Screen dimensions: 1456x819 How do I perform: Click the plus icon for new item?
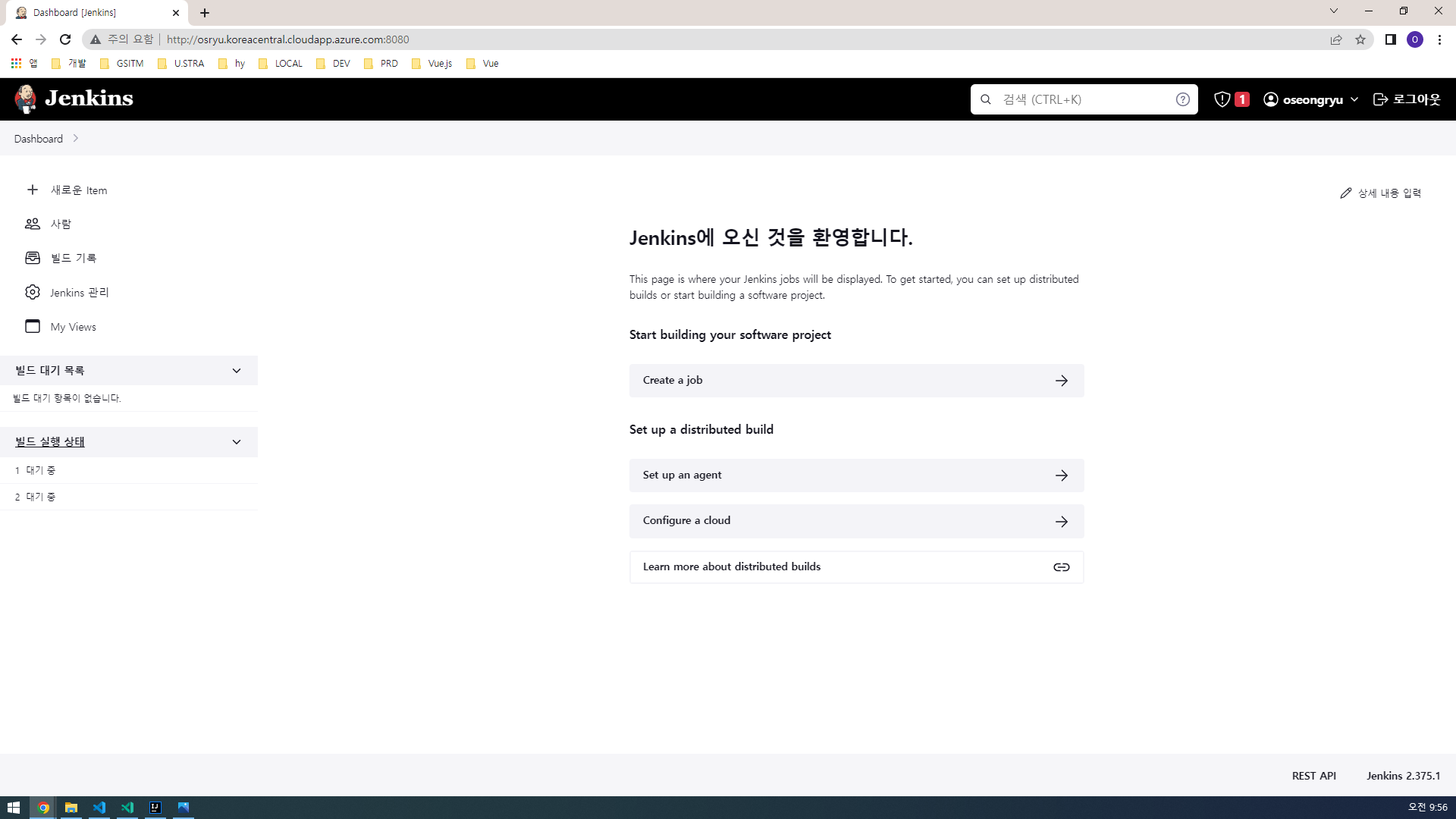(33, 190)
